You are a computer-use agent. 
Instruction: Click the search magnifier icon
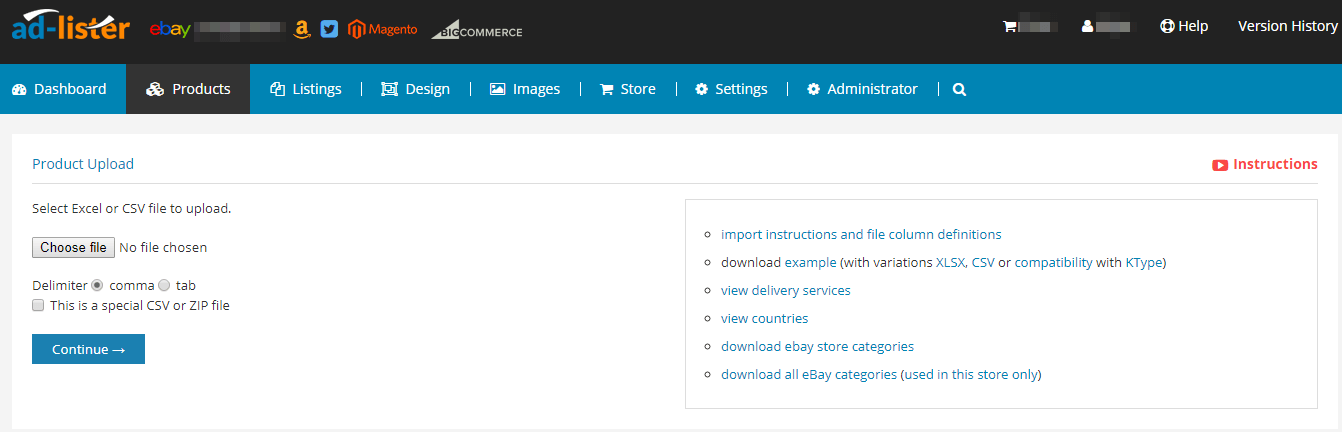(959, 89)
